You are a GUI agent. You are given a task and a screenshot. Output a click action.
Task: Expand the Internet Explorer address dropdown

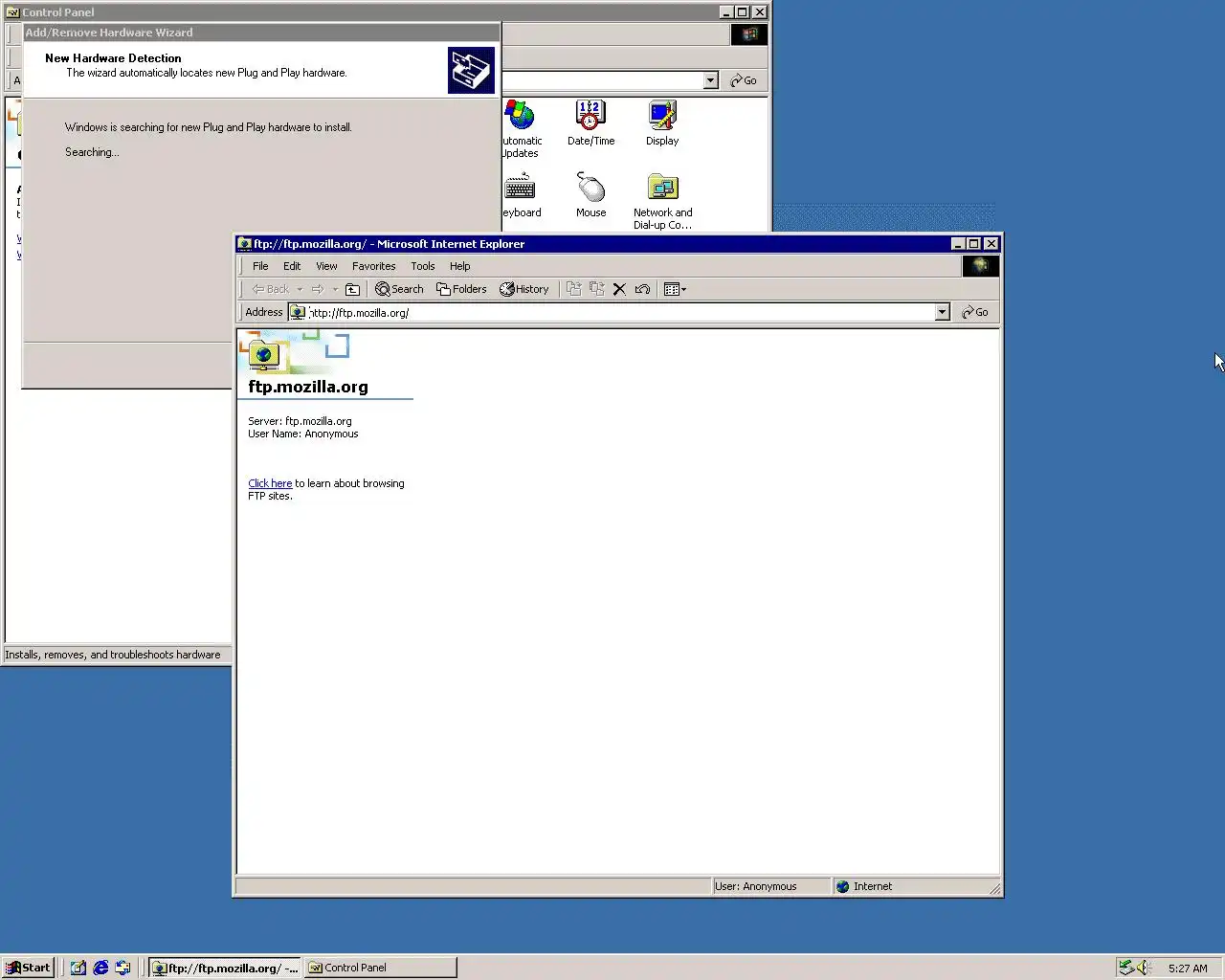(942, 312)
